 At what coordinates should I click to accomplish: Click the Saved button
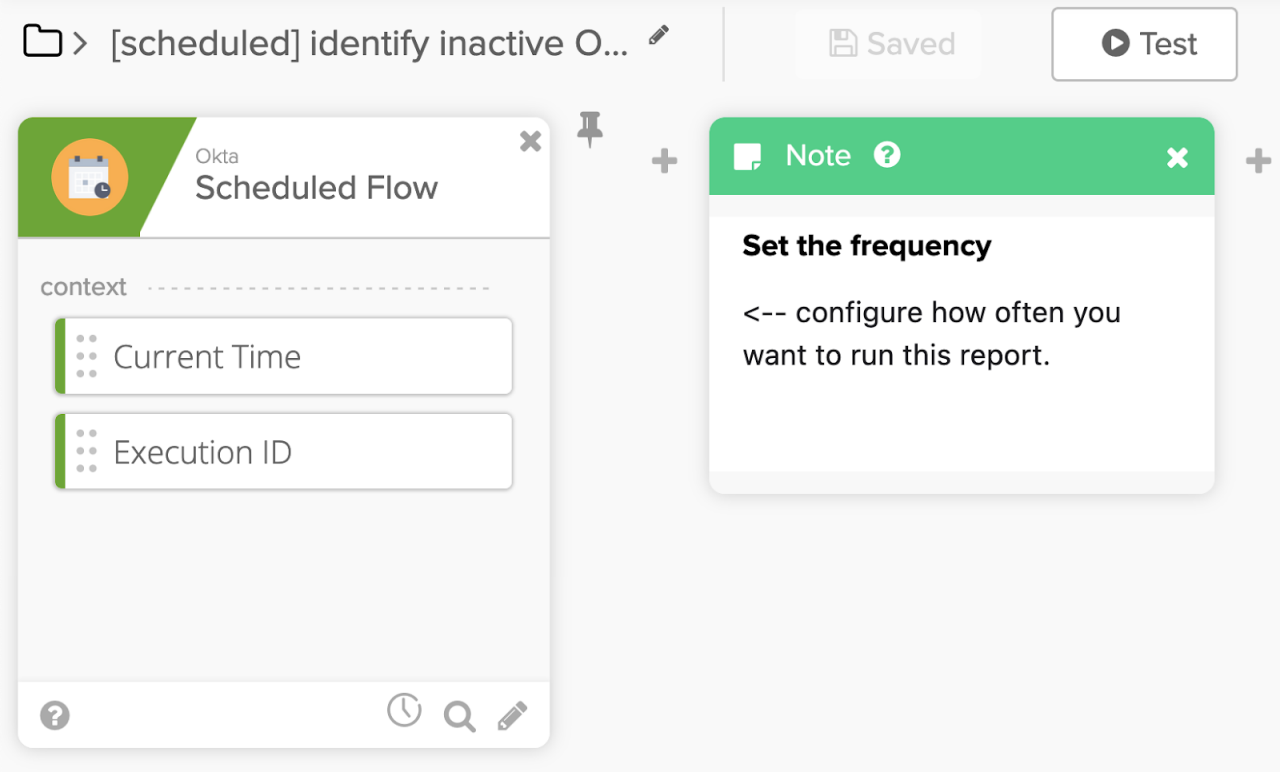pos(890,44)
